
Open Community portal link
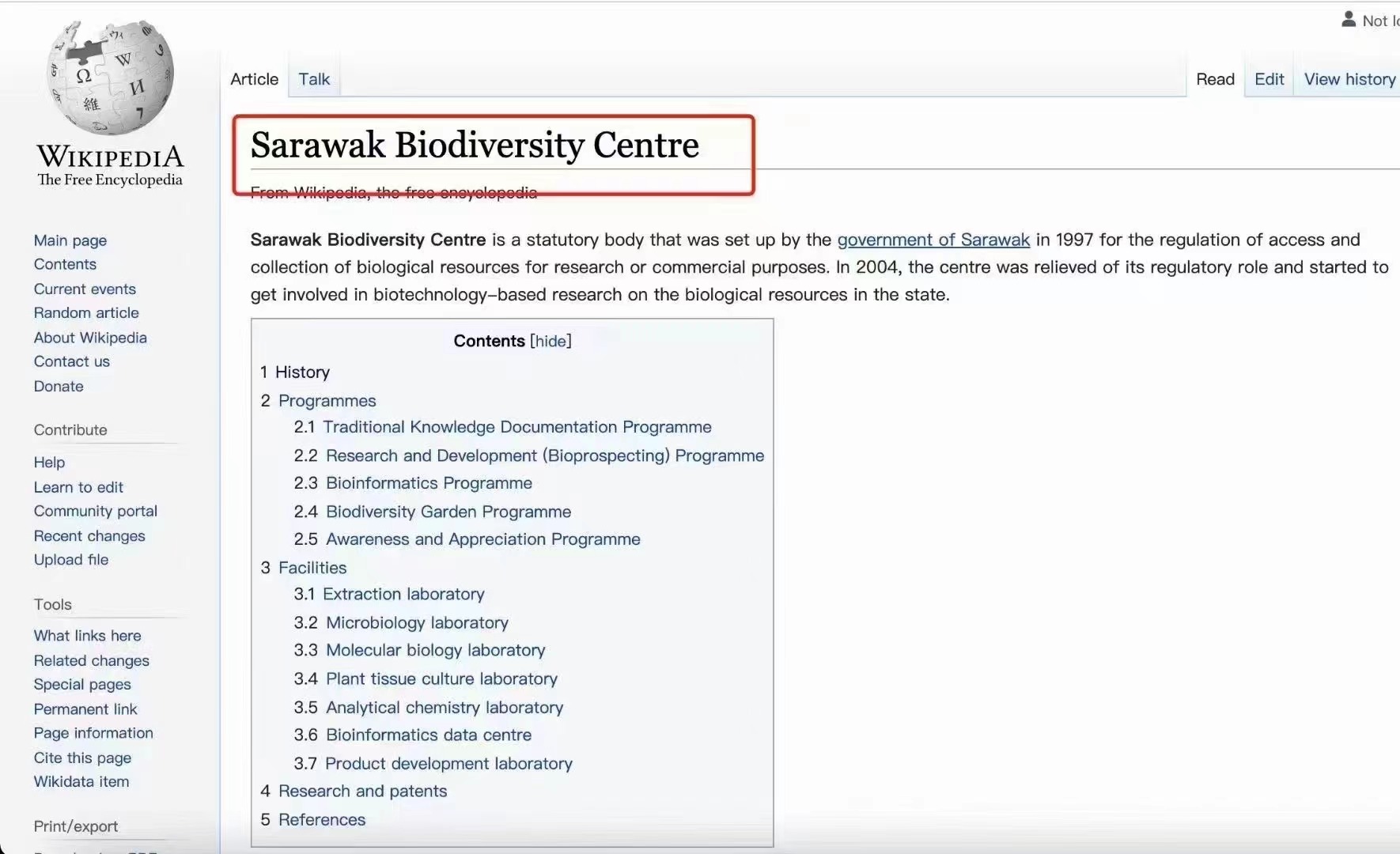pyautogui.click(x=96, y=511)
